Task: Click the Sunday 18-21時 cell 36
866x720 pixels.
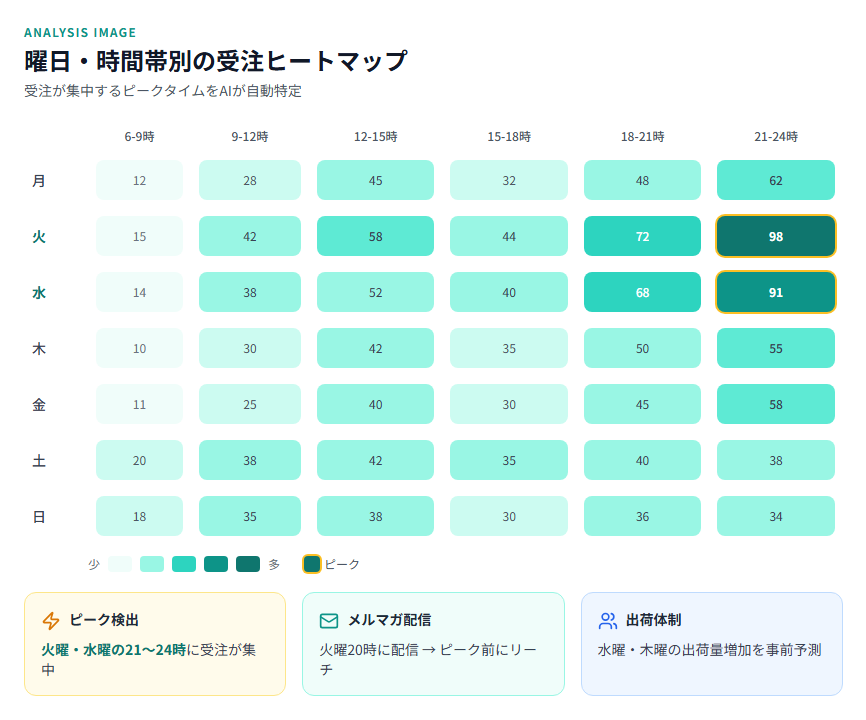Action: 642,516
